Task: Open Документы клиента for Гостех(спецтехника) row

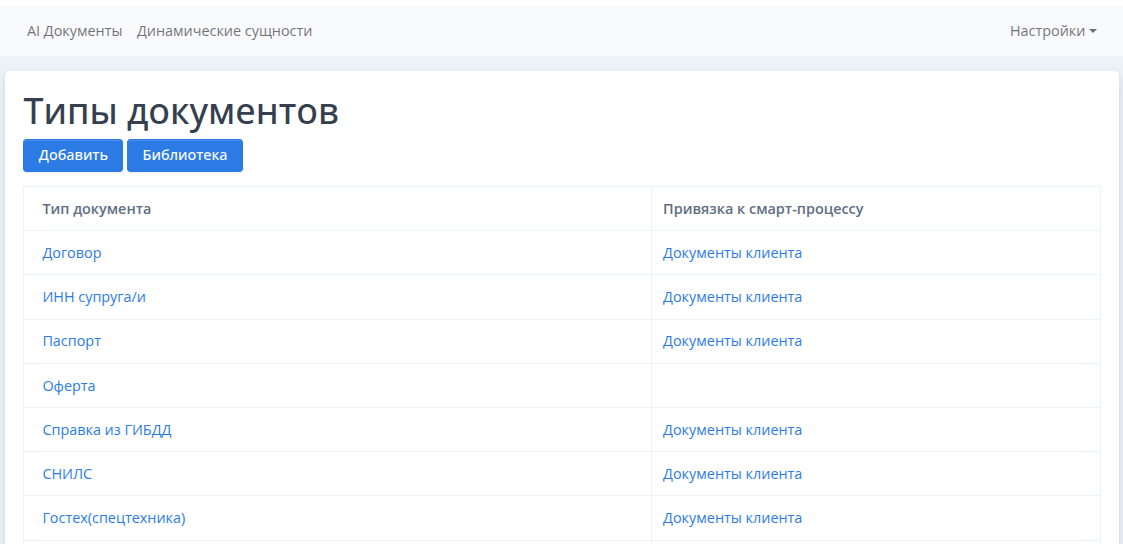Action: pyautogui.click(x=732, y=518)
